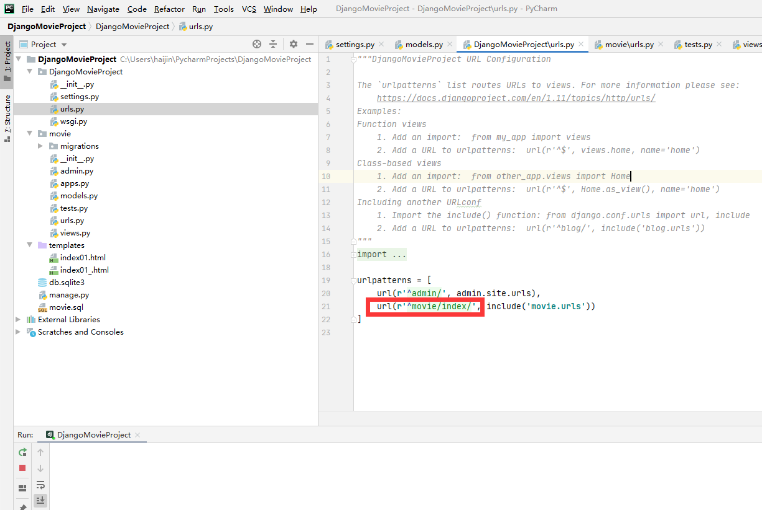
Task: Open the View menu
Action: (x=71, y=9)
